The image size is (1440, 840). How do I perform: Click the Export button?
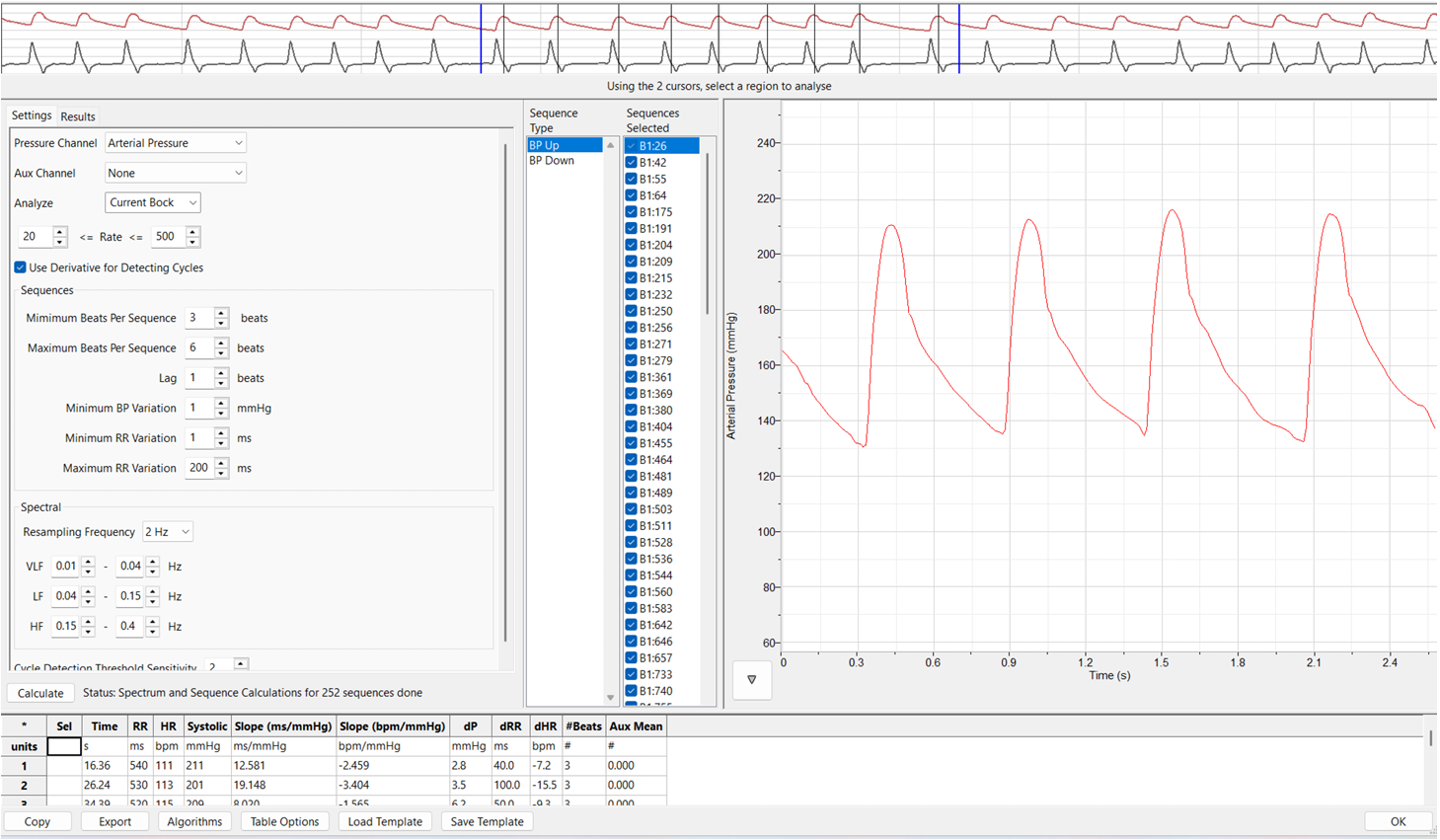pos(114,821)
